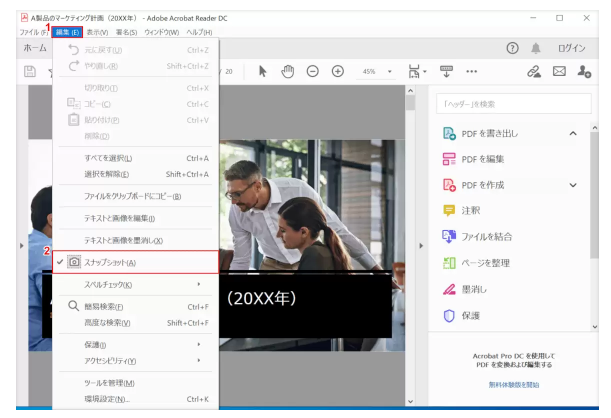This screenshot has width=611, height=418.
Task: Click the zoom out minus icon
Action: click(x=312, y=72)
